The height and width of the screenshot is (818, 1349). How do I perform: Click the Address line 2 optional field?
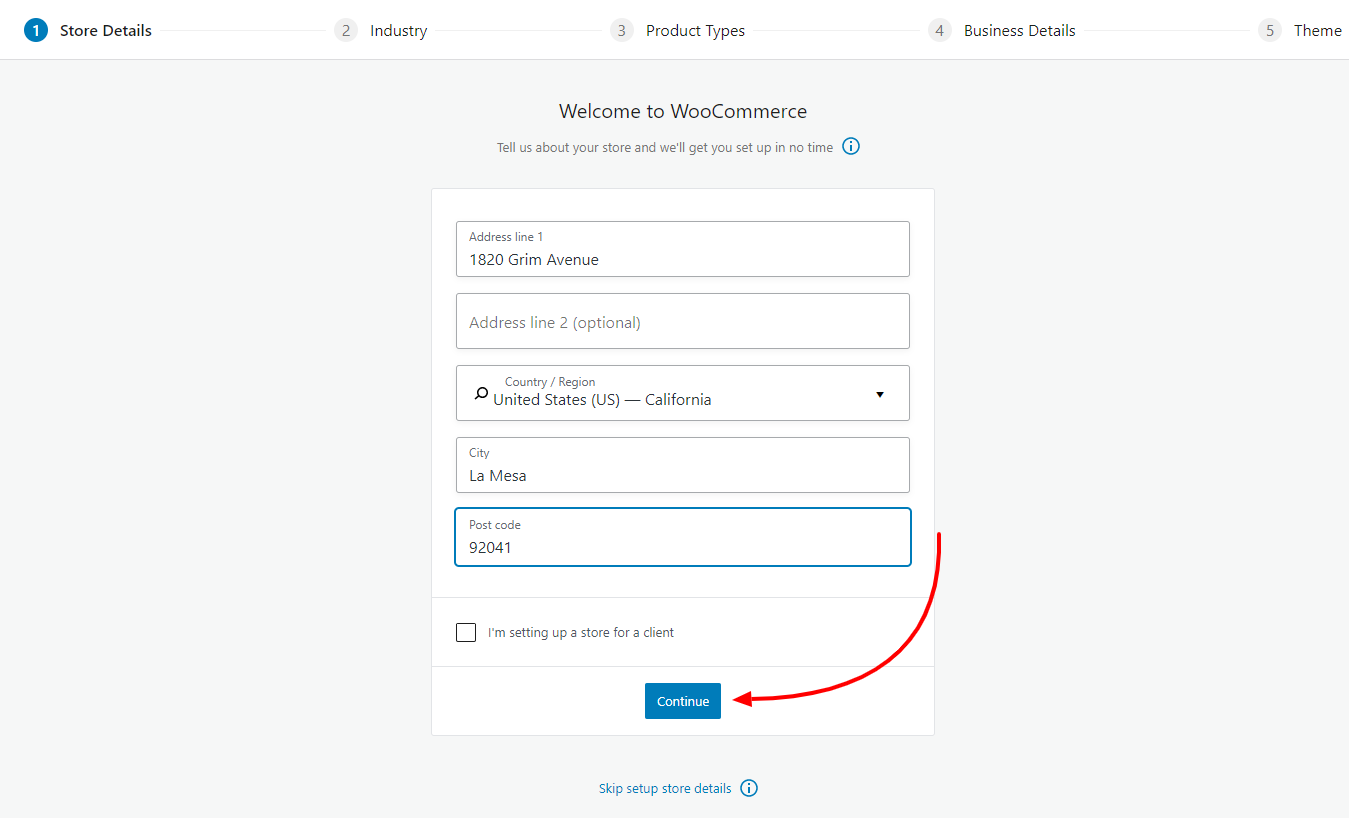[x=683, y=321]
